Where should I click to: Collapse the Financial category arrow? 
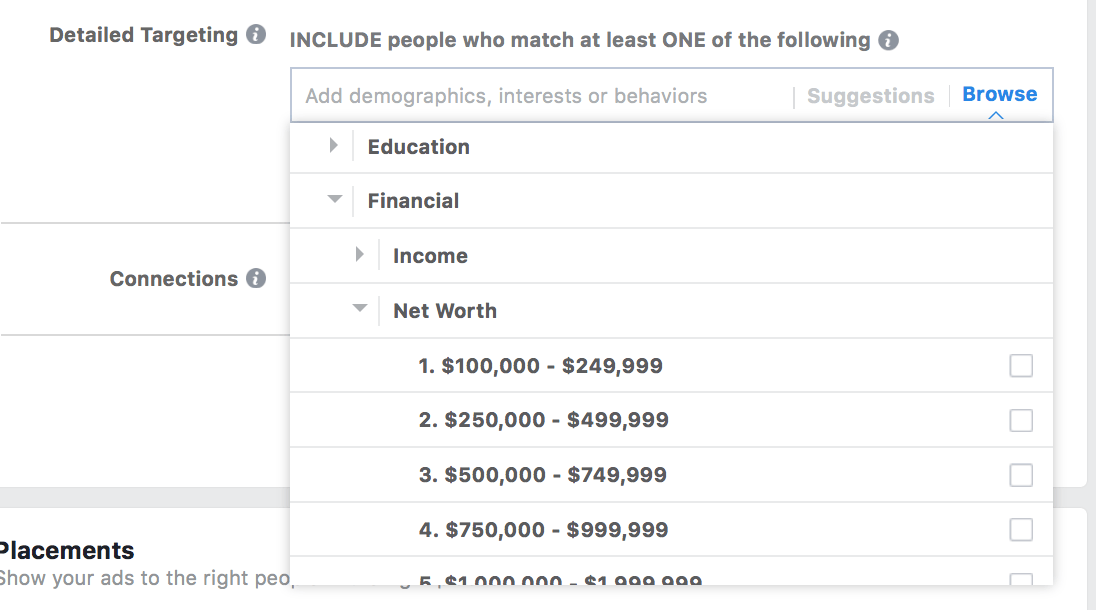point(335,199)
